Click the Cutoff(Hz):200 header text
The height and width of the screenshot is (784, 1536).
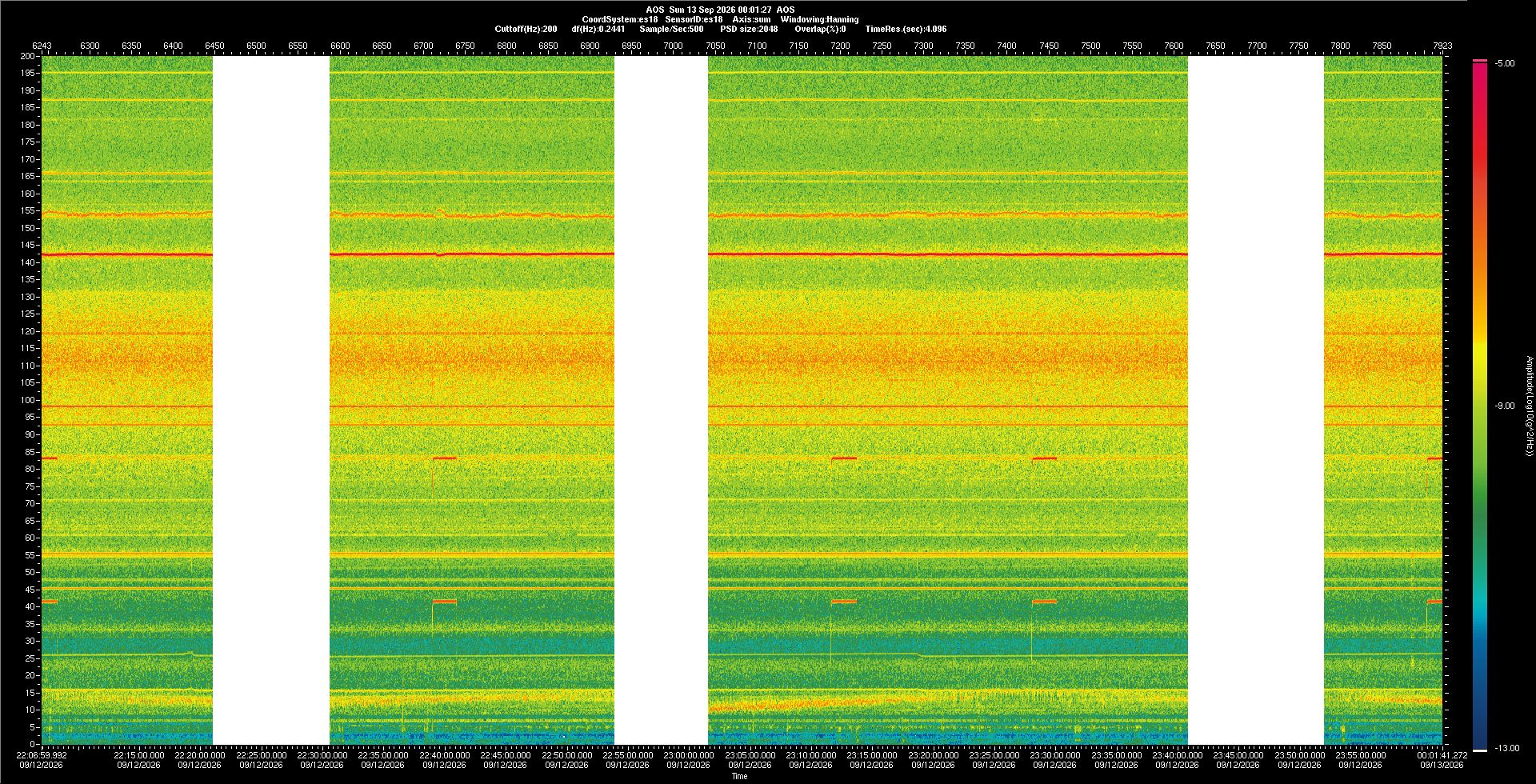pos(526,29)
